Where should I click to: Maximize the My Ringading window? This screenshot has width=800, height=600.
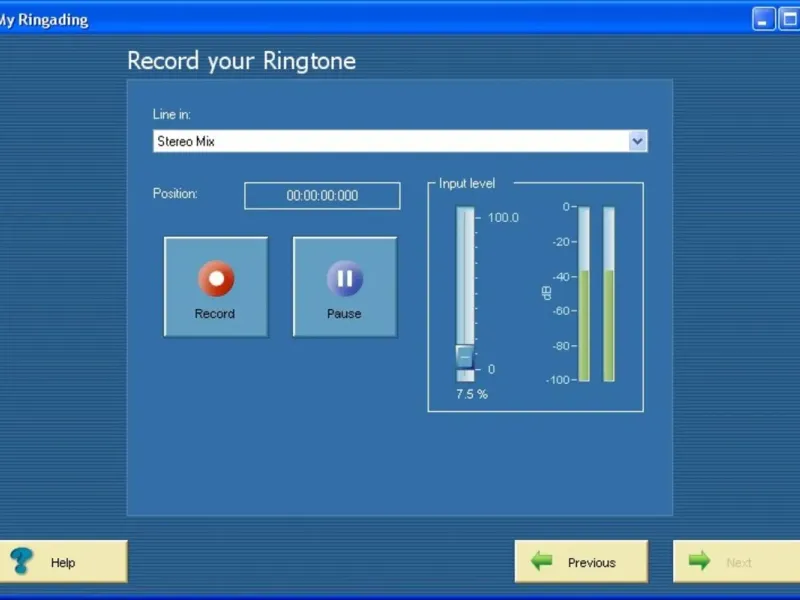(789, 19)
